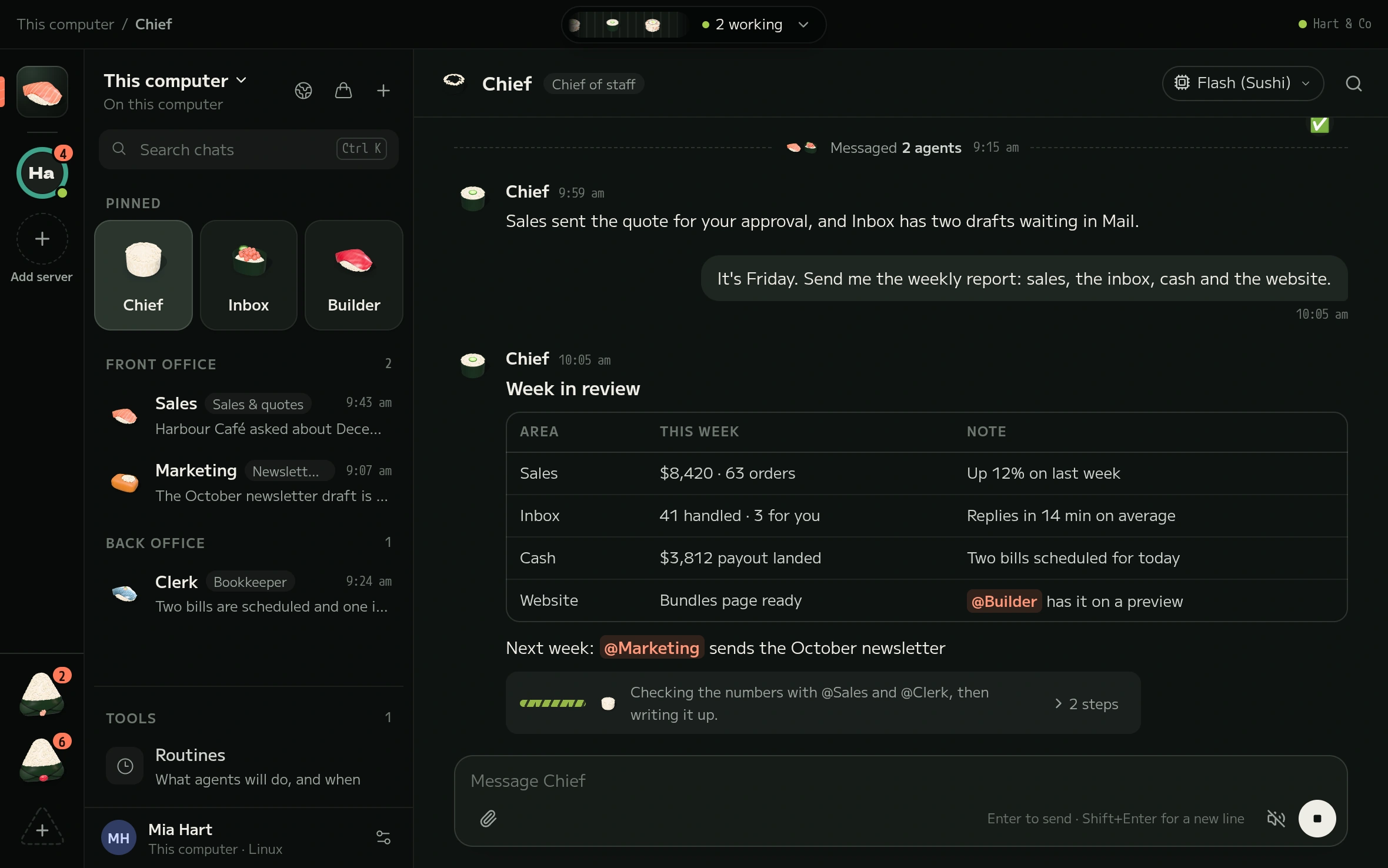Click the @Builder mention

click(1004, 601)
